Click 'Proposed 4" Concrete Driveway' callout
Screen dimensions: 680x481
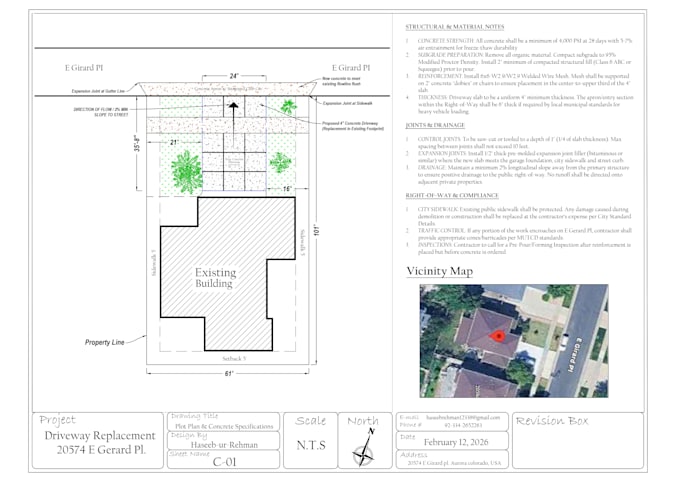(x=350, y=123)
